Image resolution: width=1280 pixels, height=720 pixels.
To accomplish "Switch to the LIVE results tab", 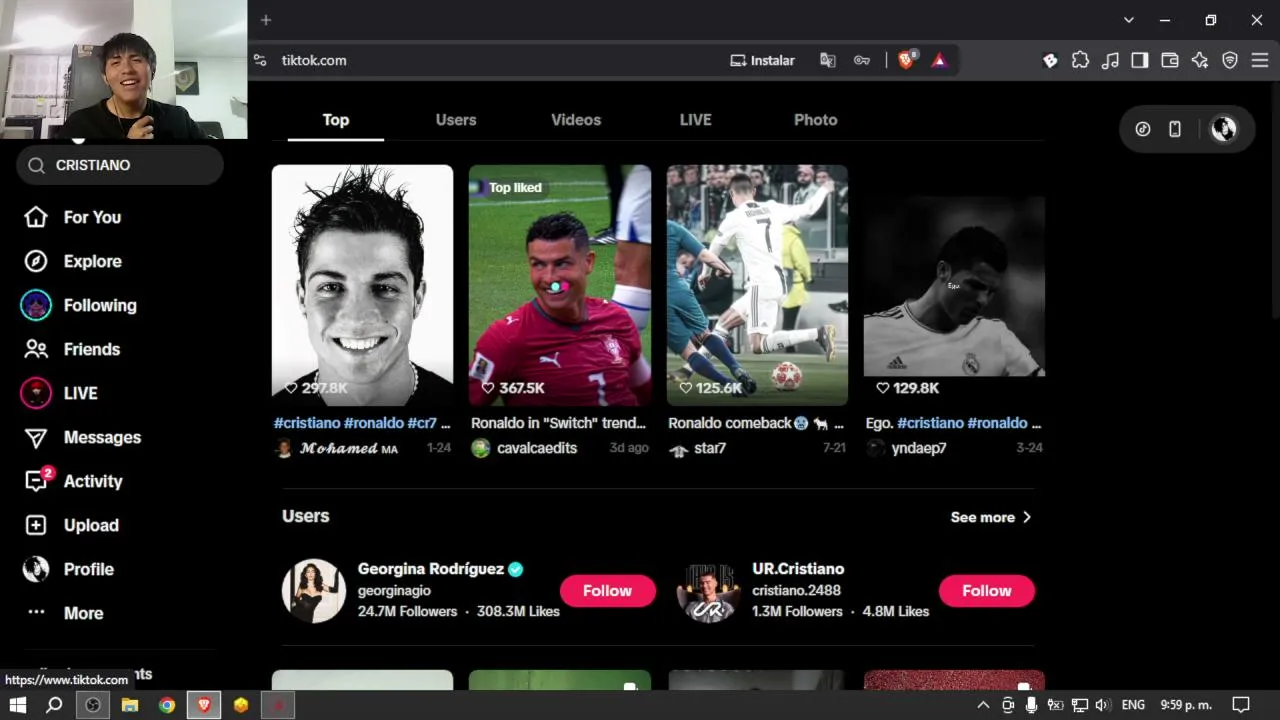I will [696, 120].
